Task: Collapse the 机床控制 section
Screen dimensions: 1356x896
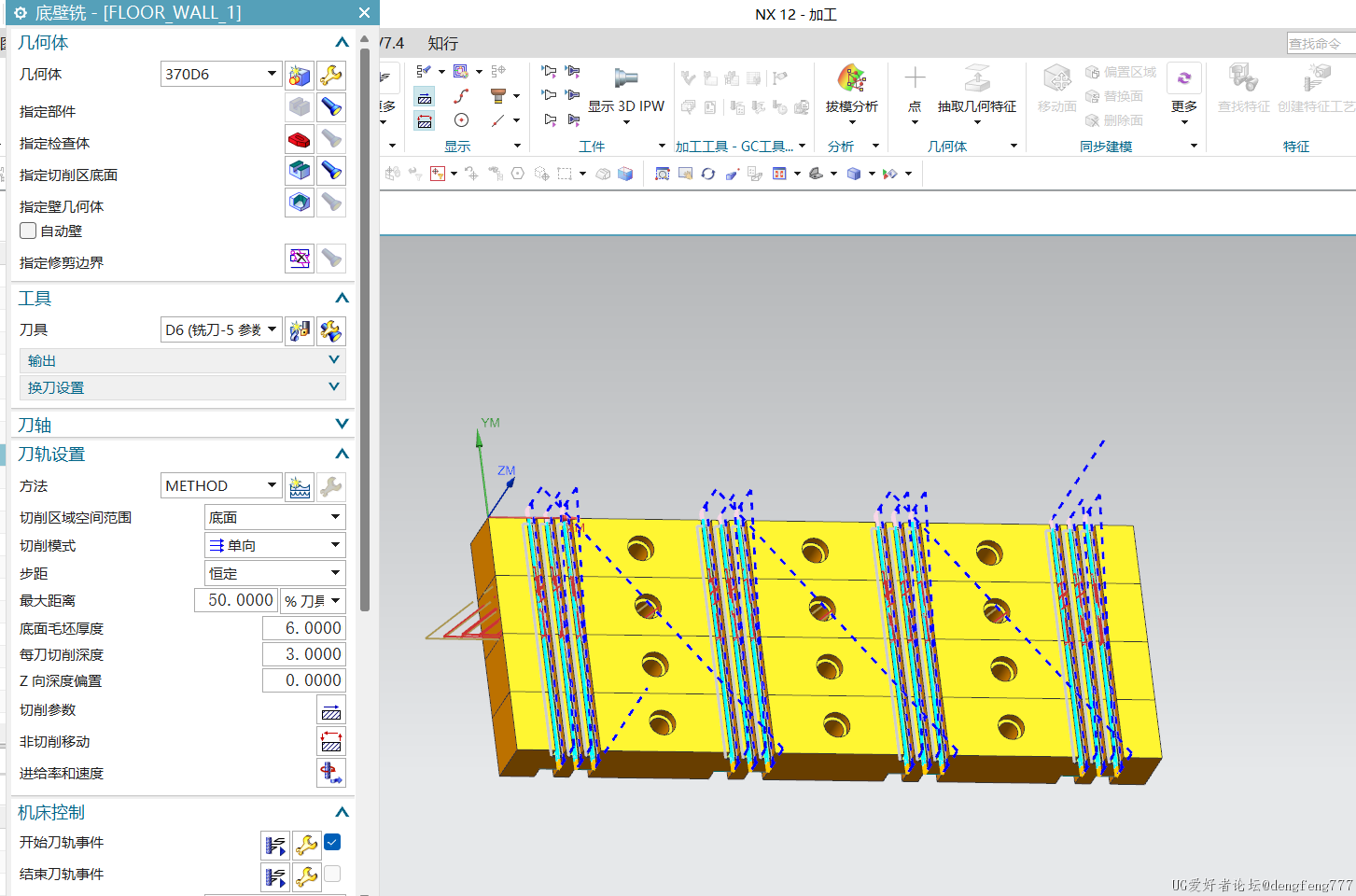Action: 342,812
